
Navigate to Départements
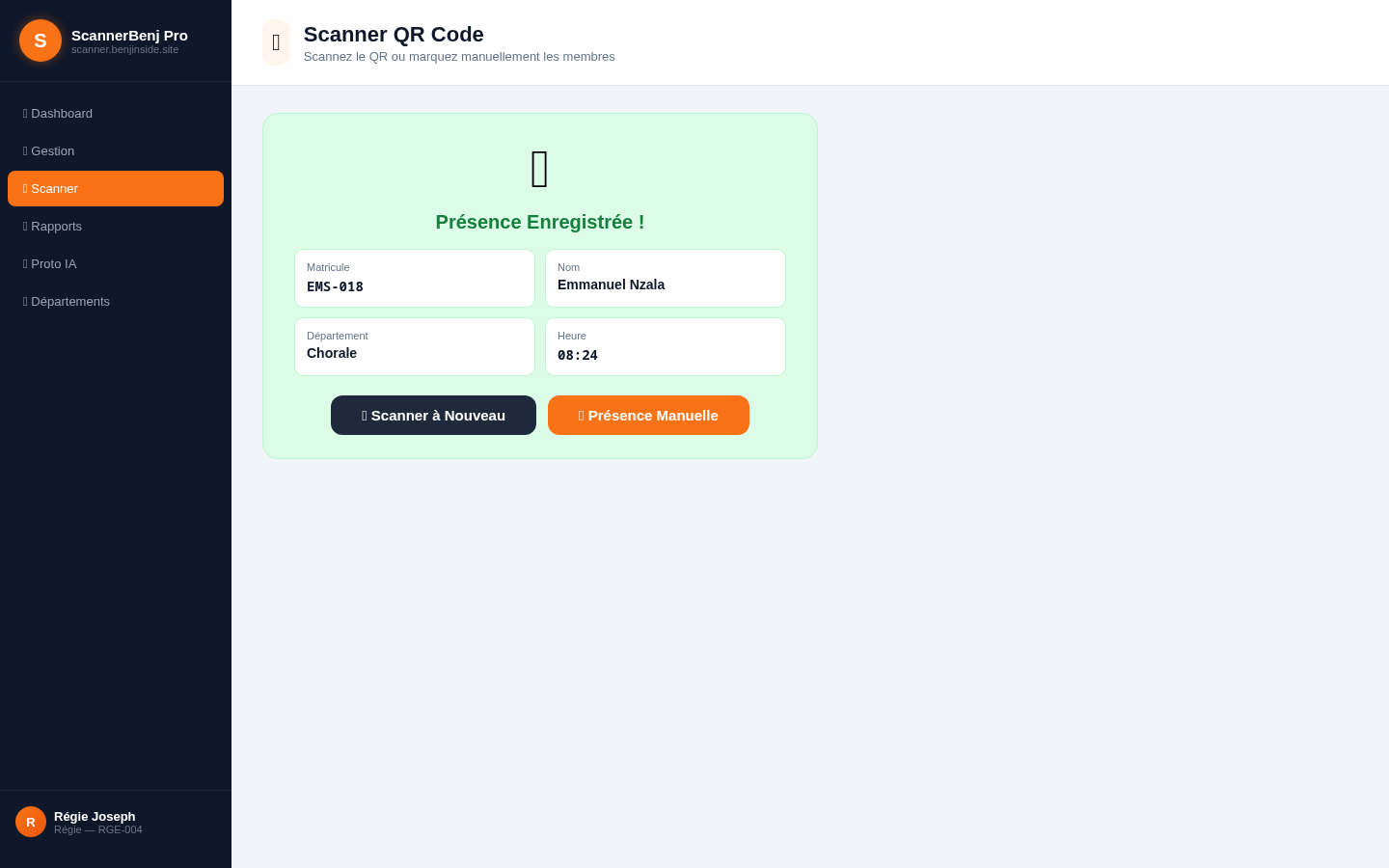[116, 302]
